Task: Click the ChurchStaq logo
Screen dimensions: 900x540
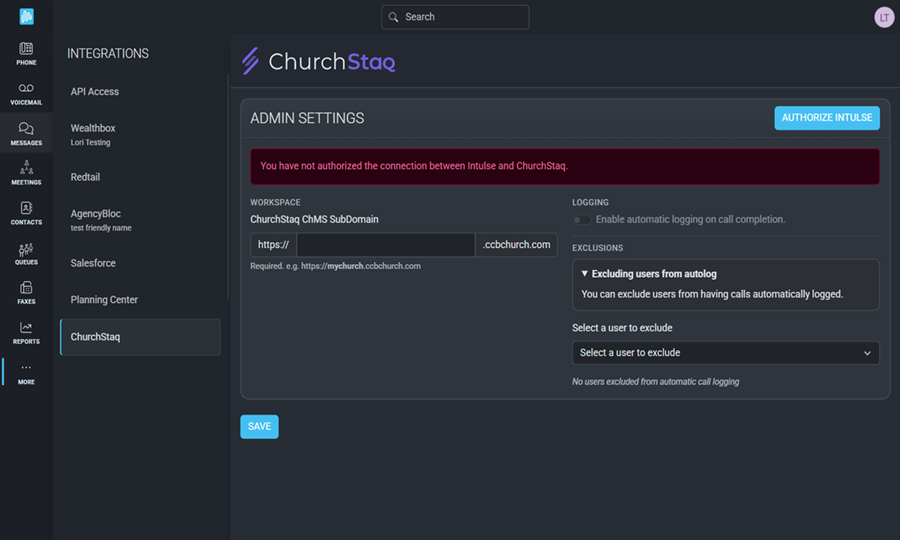Action: tap(319, 61)
